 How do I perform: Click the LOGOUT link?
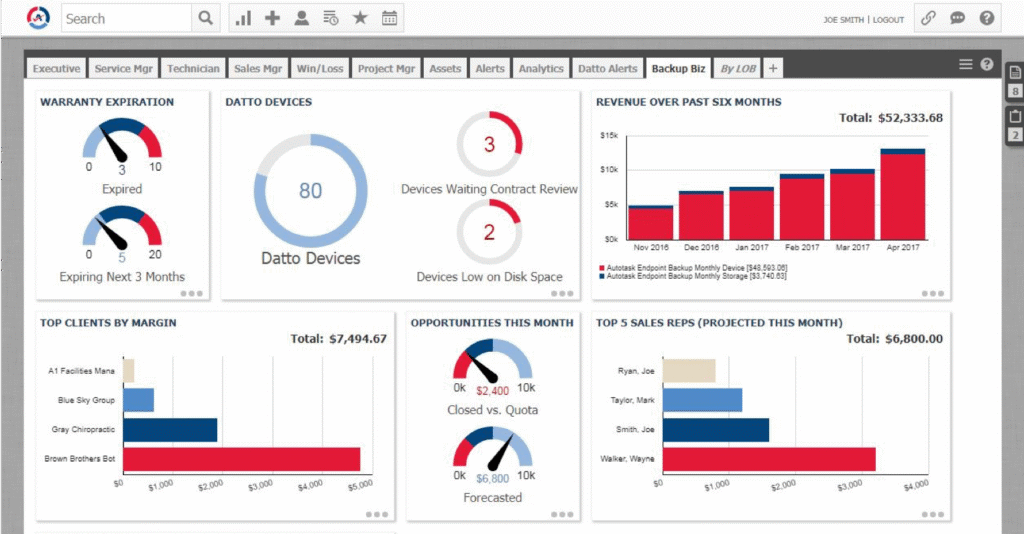coord(888,20)
